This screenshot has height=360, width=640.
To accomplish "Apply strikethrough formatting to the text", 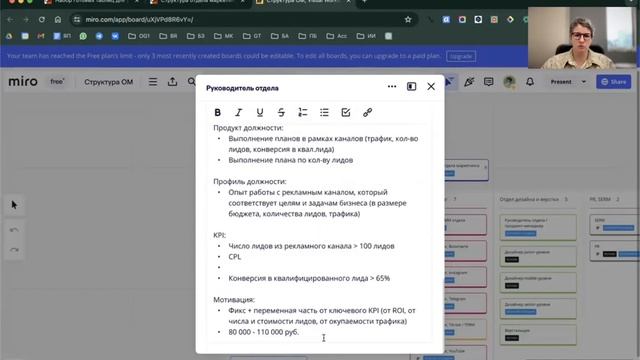I will pyautogui.click(x=281, y=112).
